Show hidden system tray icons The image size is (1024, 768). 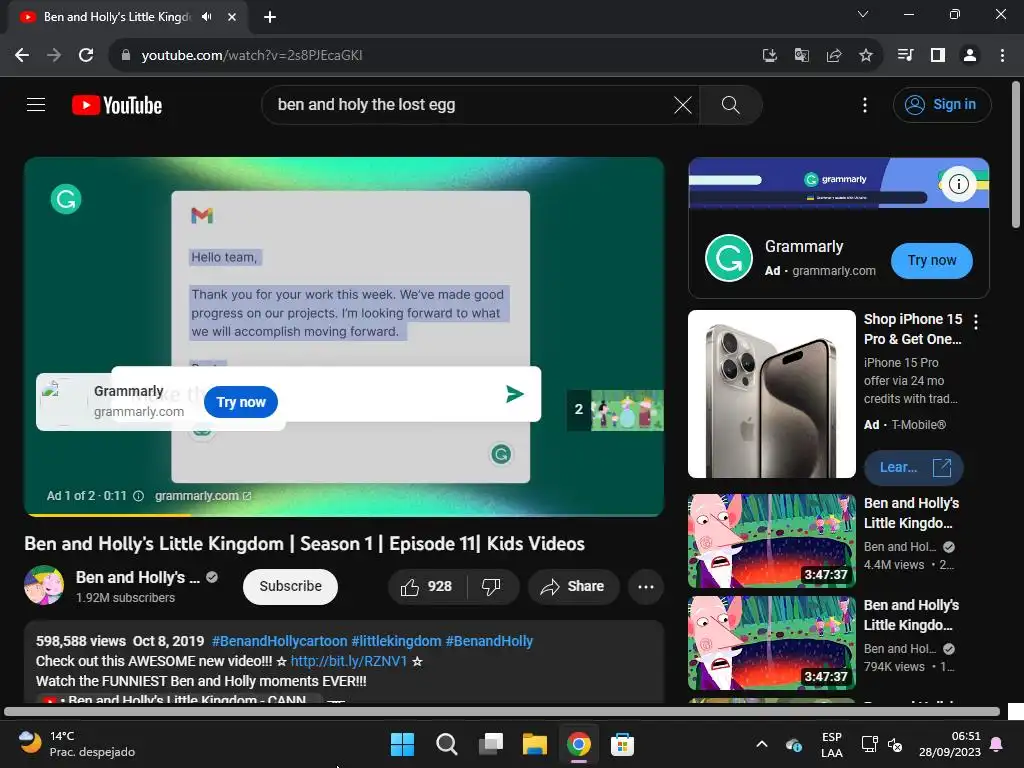click(761, 744)
